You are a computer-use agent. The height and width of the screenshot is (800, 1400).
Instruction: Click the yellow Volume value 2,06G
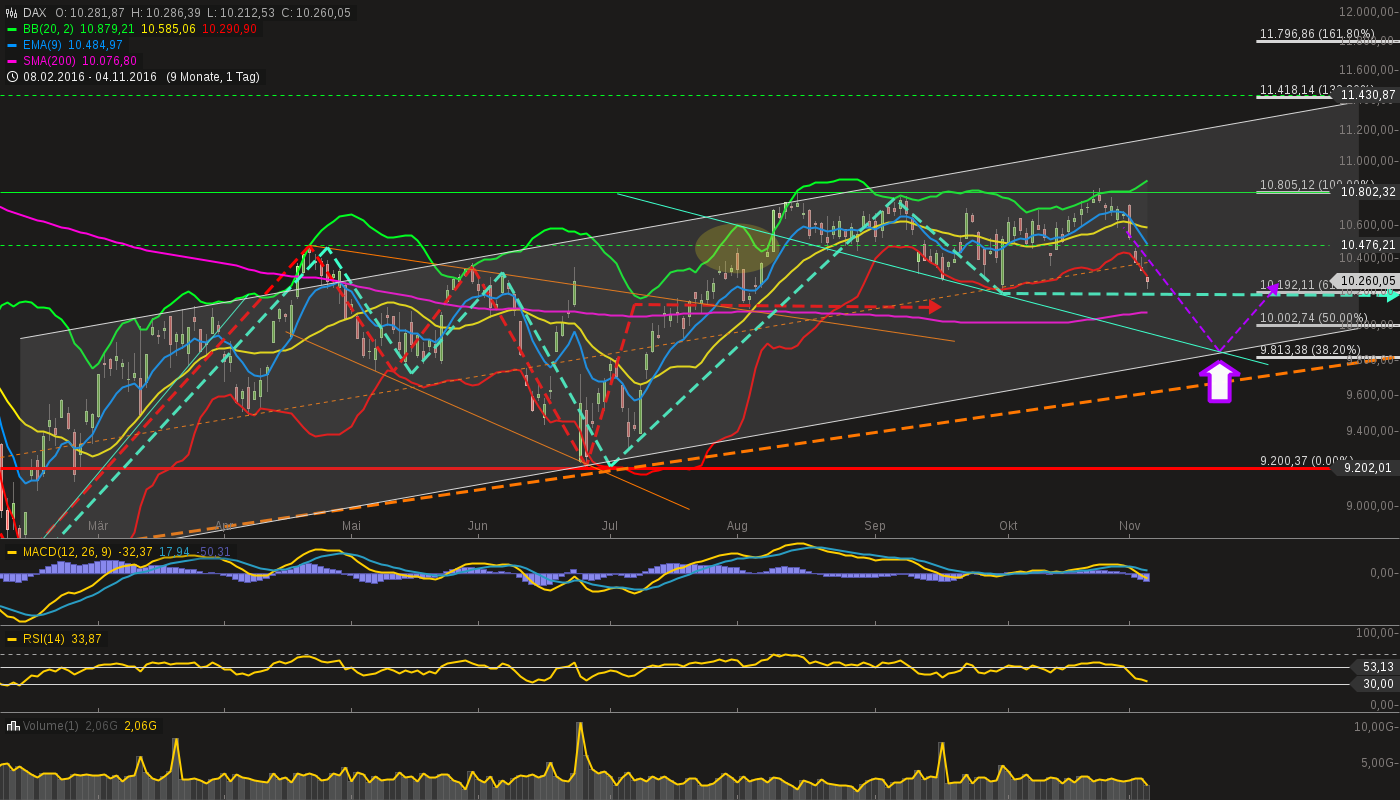pyautogui.click(x=140, y=726)
